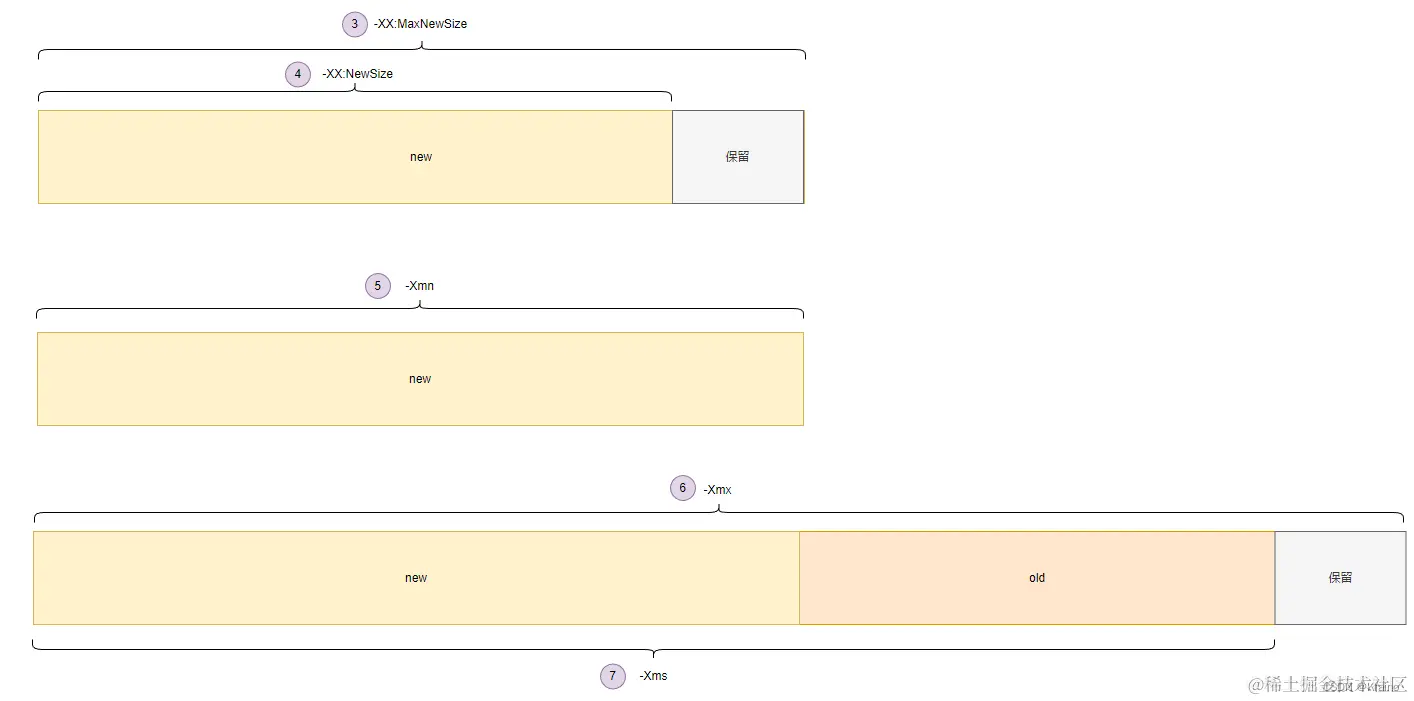Click the yellow new box under -XX:NewSize

355,157
